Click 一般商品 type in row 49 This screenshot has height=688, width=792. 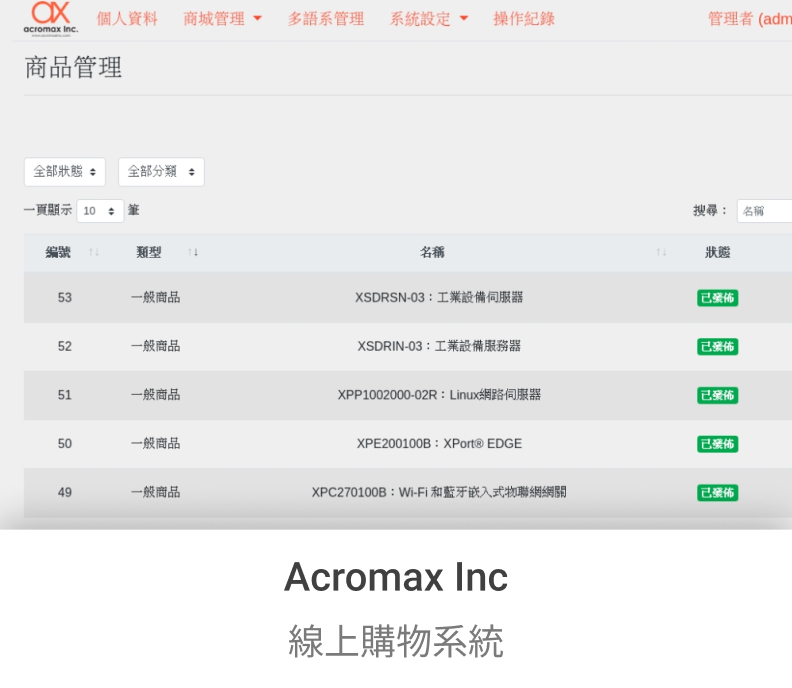[x=156, y=492]
